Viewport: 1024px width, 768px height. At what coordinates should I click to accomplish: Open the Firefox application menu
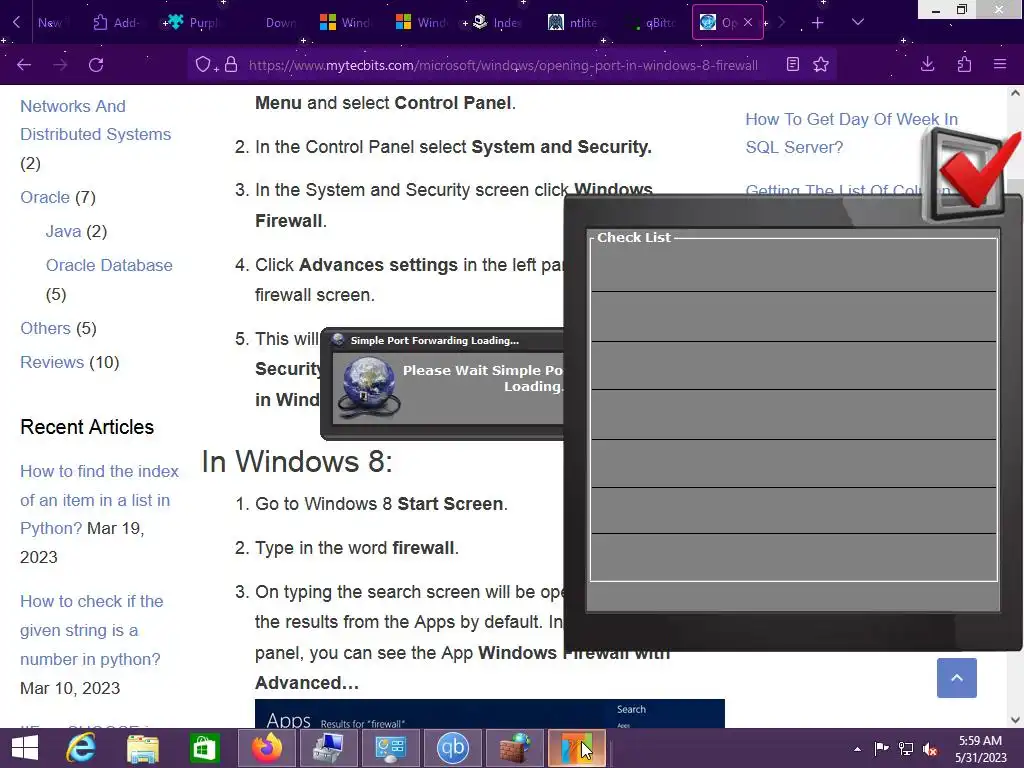tap(1000, 64)
